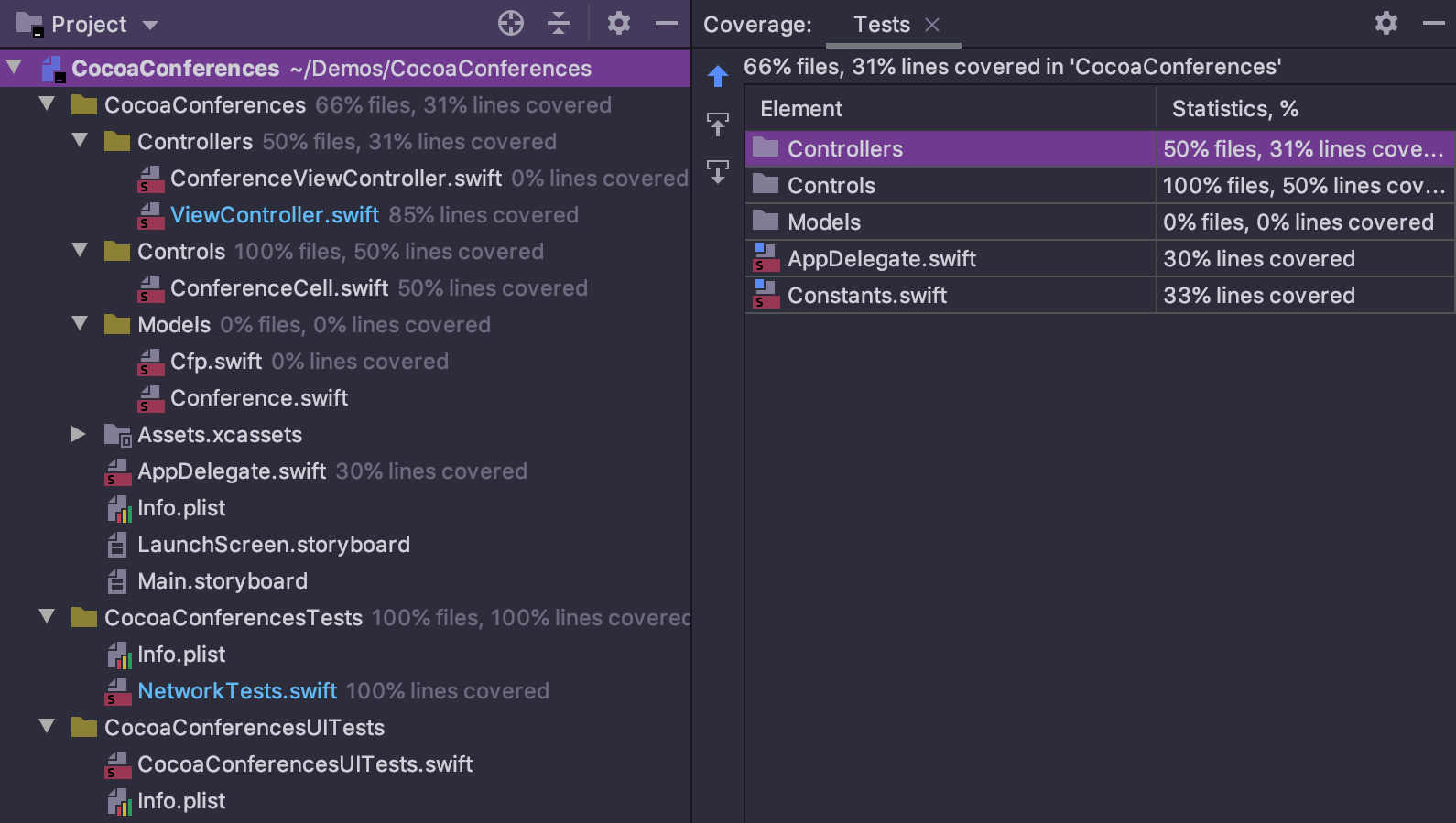1456x823 pixels.
Task: Select Info.plist under CocoaConferencesTests
Action: 181,655
